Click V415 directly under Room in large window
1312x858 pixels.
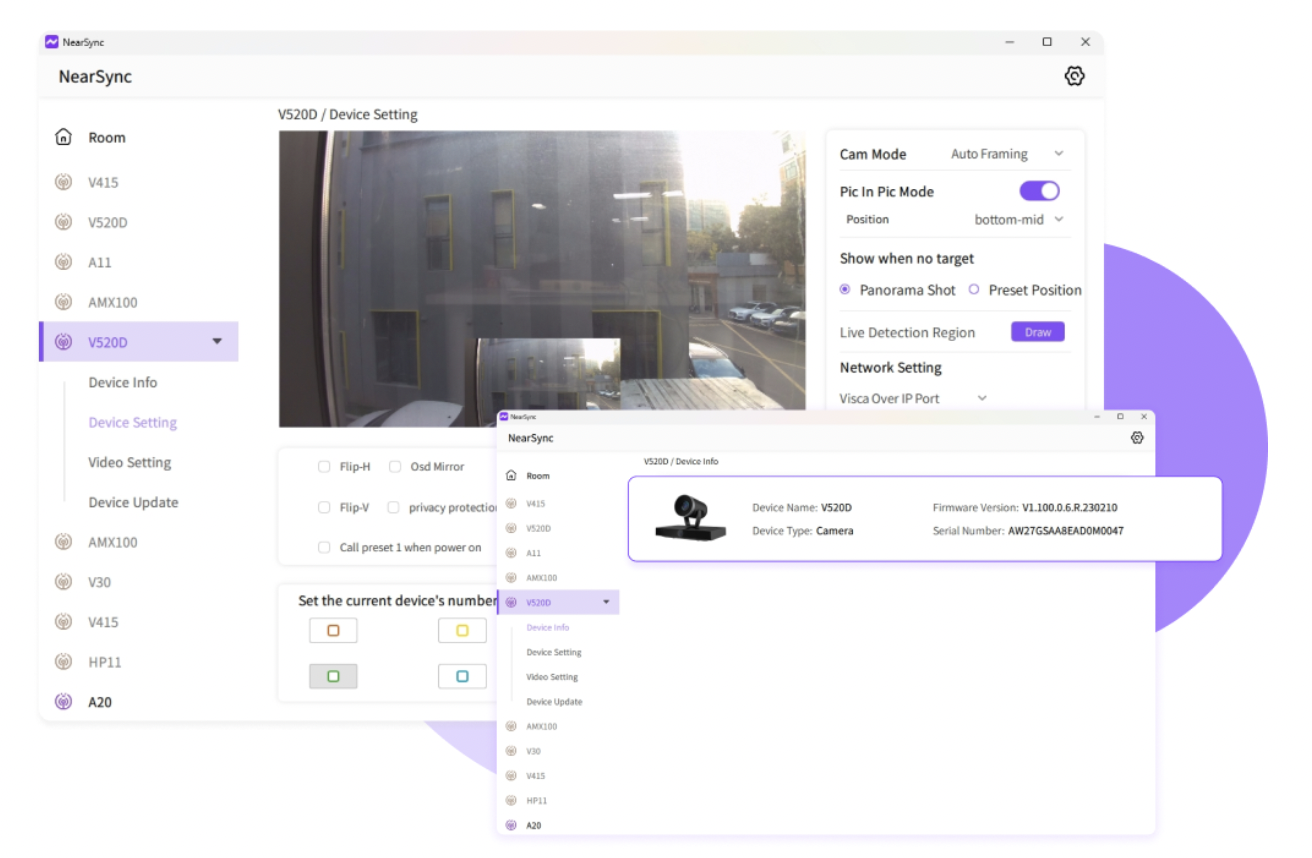point(103,182)
